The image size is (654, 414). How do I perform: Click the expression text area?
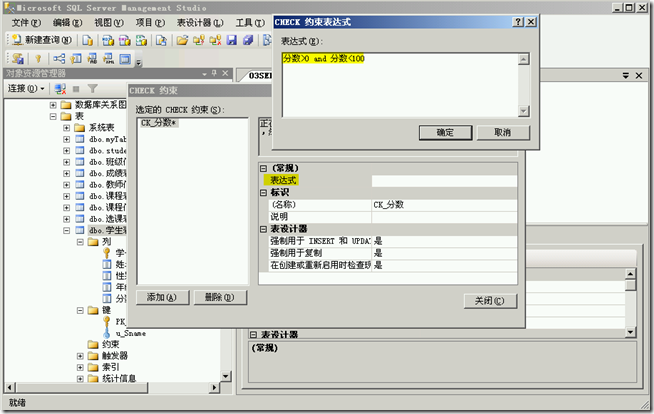pos(400,85)
